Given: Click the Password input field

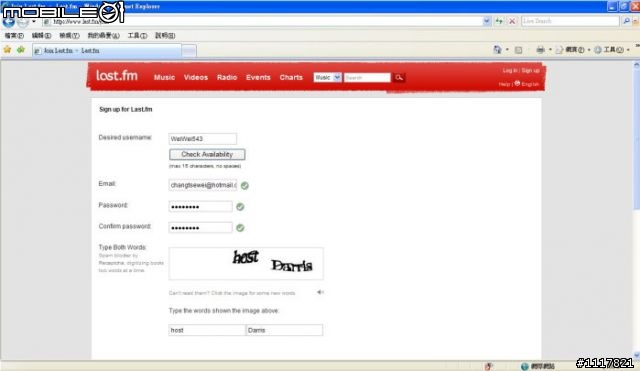Looking at the screenshot, I should pyautogui.click(x=200, y=207).
